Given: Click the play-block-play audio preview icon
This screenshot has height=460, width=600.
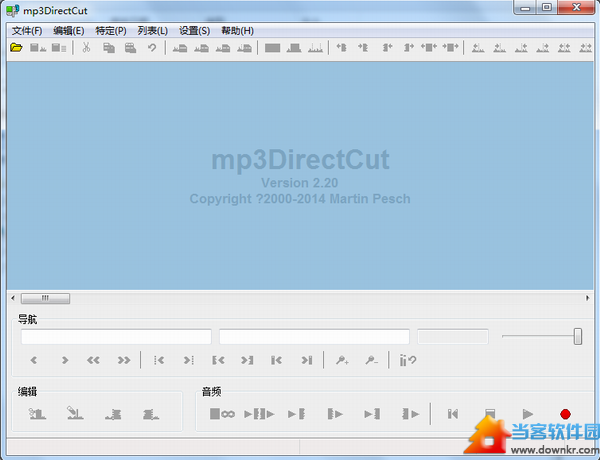Looking at the screenshot, I should (259, 414).
